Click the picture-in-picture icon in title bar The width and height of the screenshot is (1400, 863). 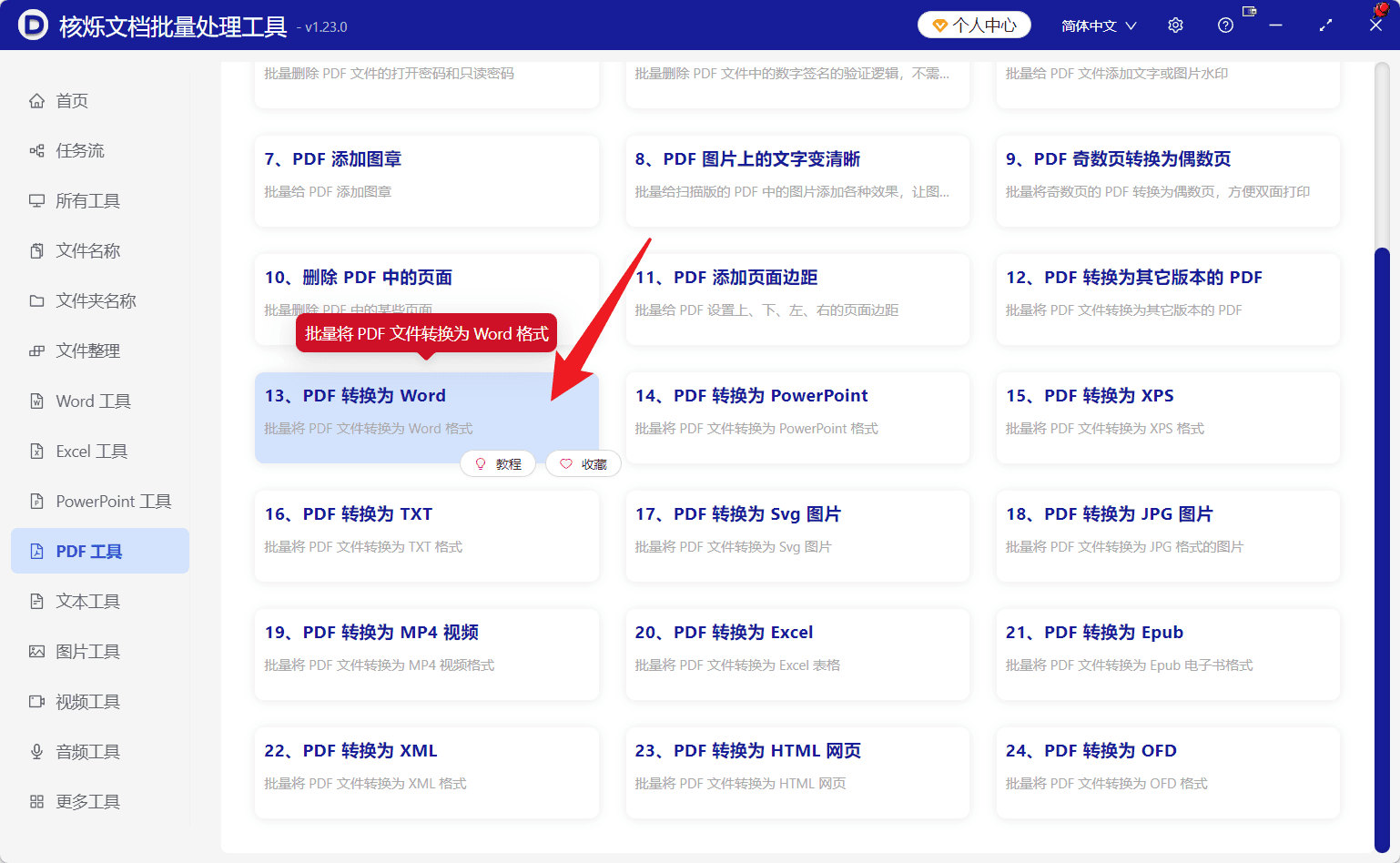[1249, 12]
